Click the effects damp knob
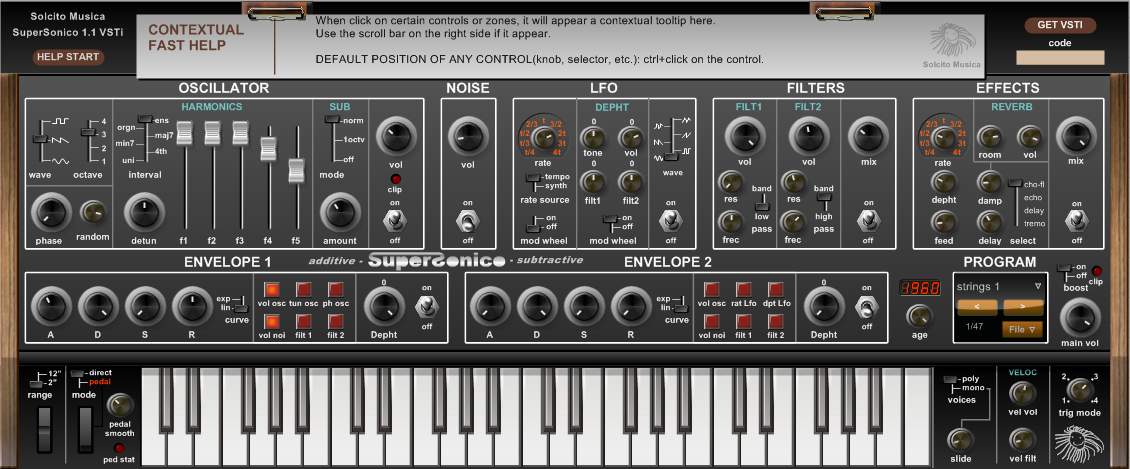 coord(989,182)
